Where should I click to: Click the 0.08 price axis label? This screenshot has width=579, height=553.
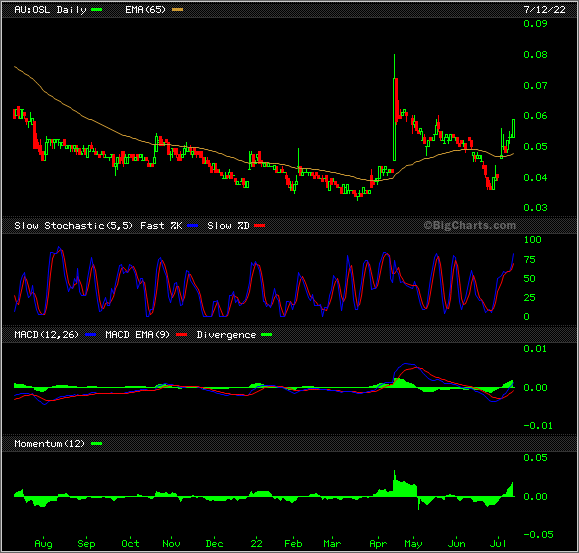535,55
